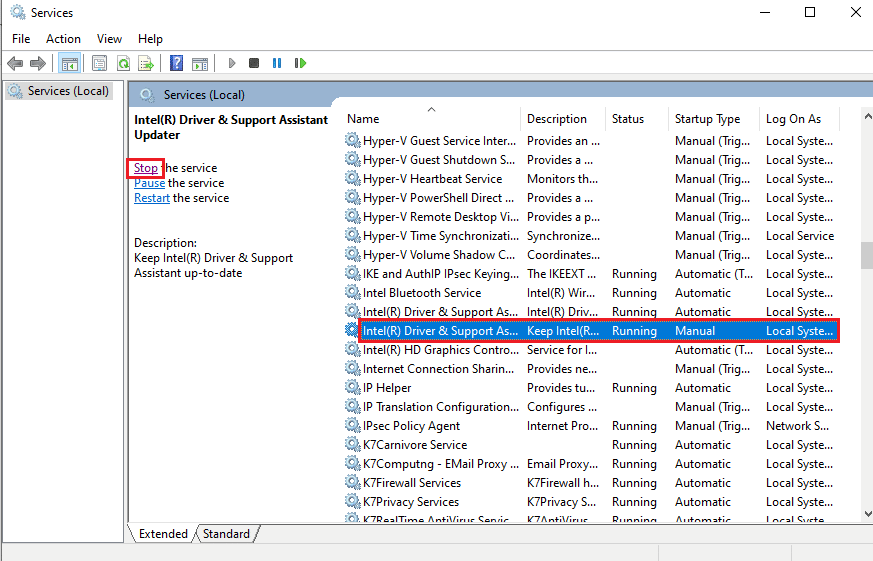Toggle the Action Pane toolbar icon

click(x=200, y=63)
